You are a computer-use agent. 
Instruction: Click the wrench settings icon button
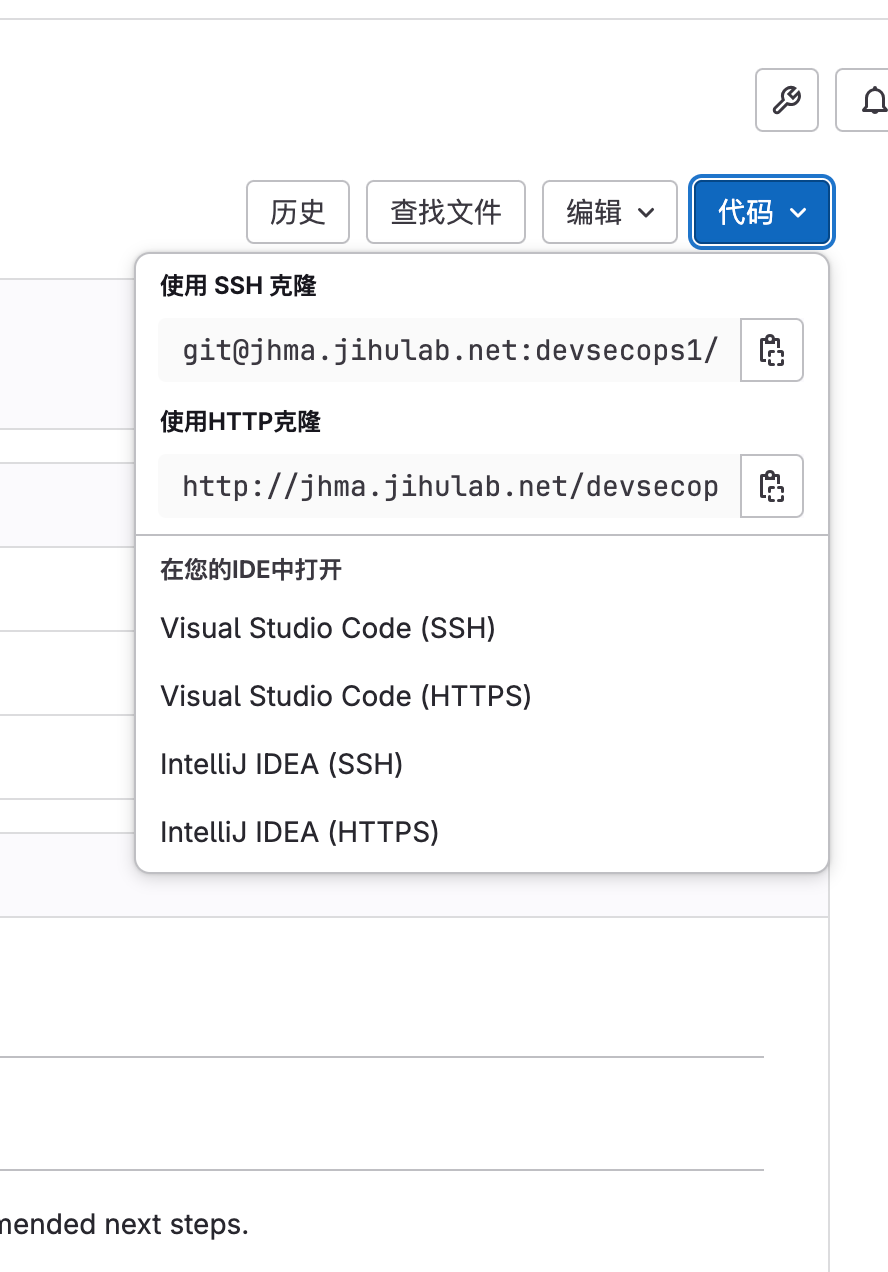(787, 100)
